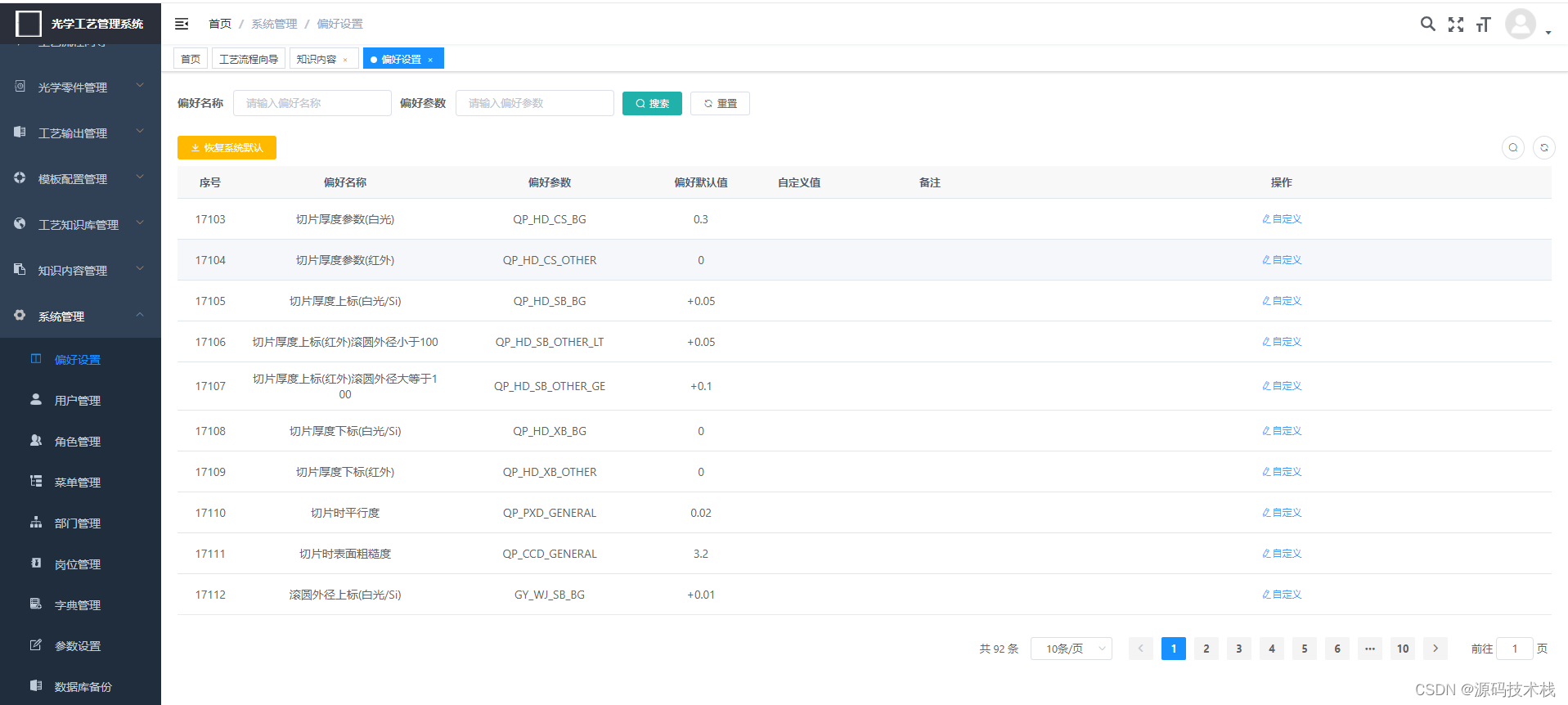The width and height of the screenshot is (1568, 705).
Task: Open 字典管理 in the sidebar
Action: 80,604
